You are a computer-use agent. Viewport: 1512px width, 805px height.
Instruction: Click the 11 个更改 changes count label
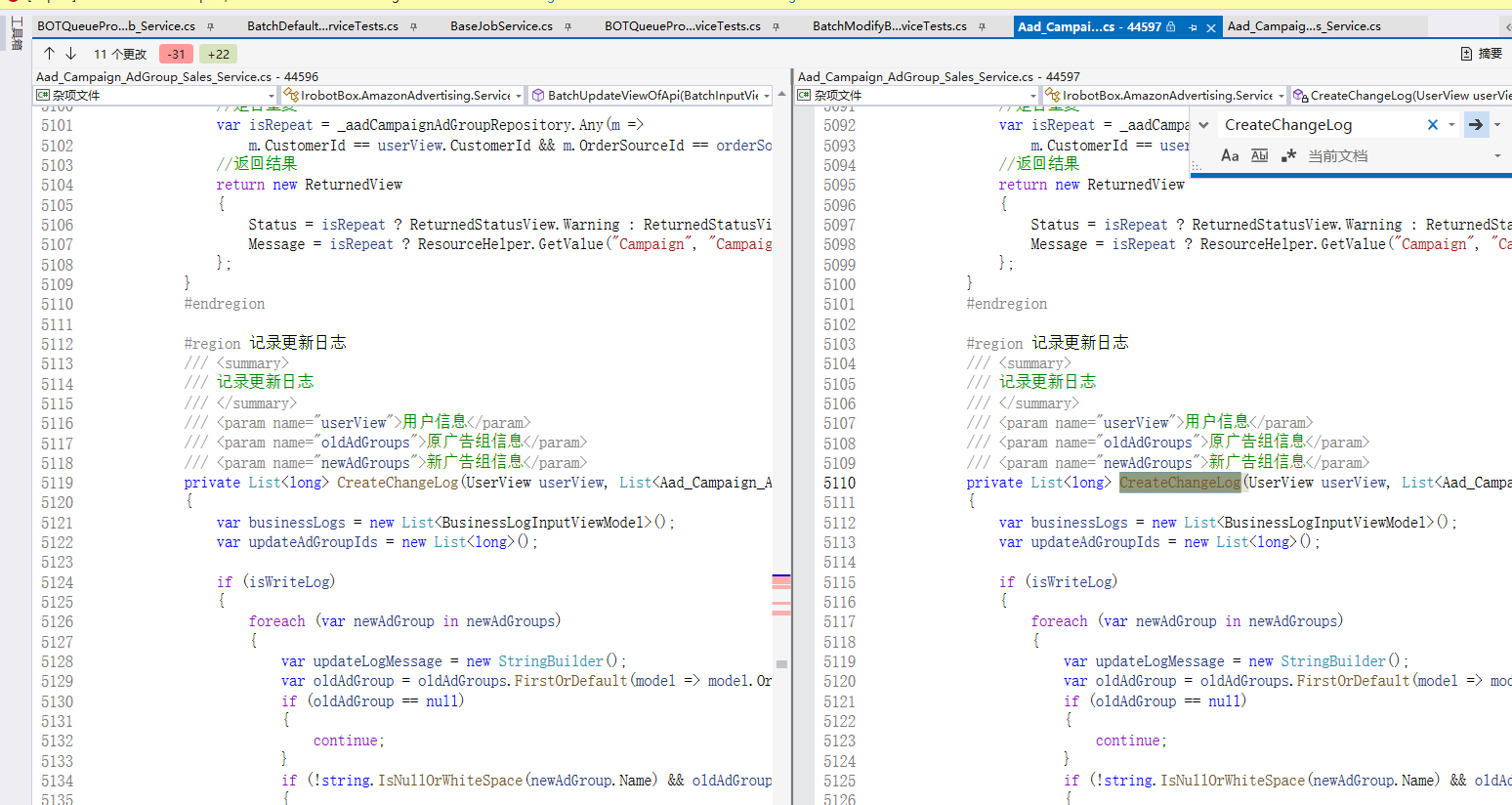pos(120,54)
